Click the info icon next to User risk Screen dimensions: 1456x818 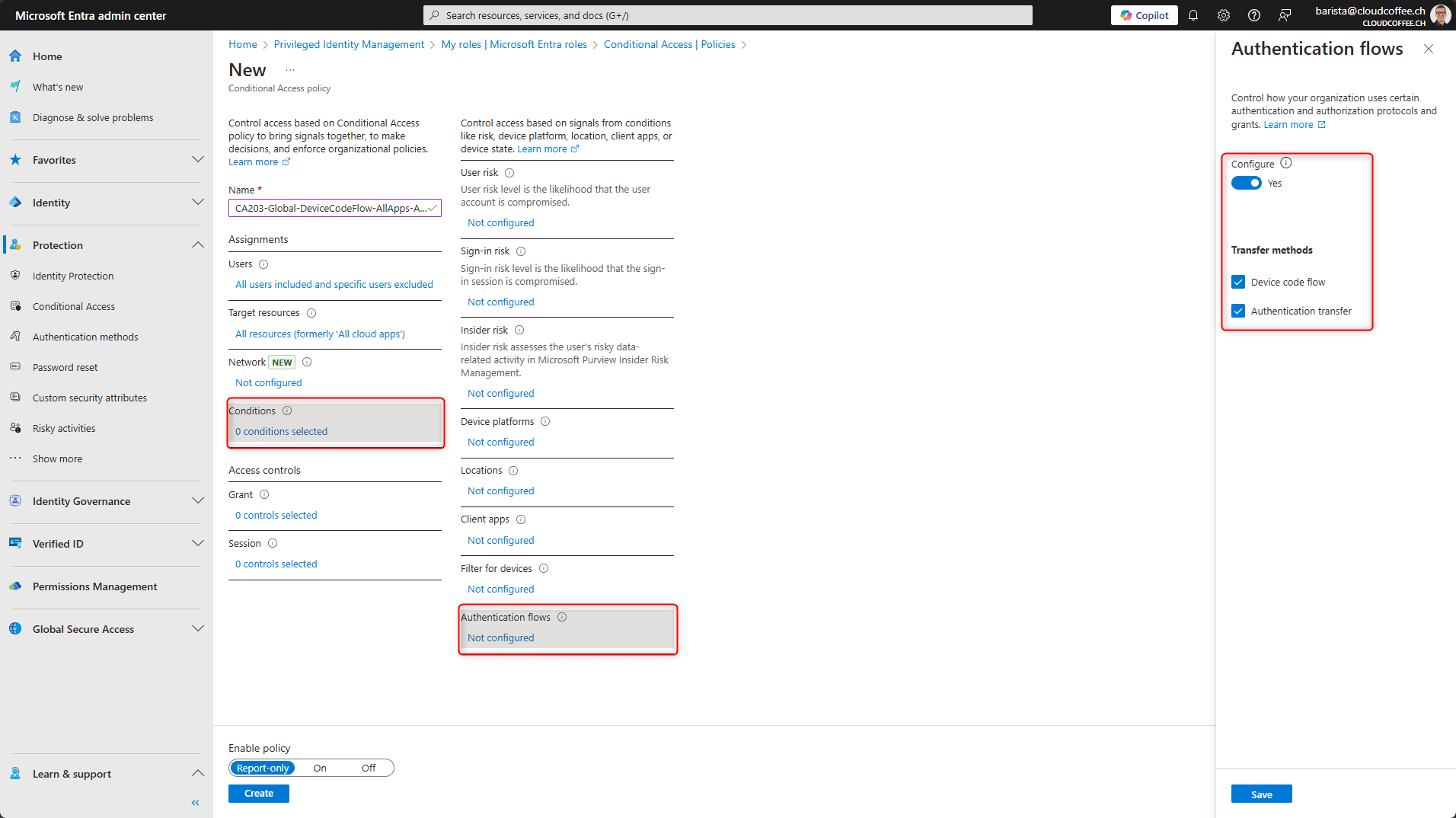[x=509, y=173]
